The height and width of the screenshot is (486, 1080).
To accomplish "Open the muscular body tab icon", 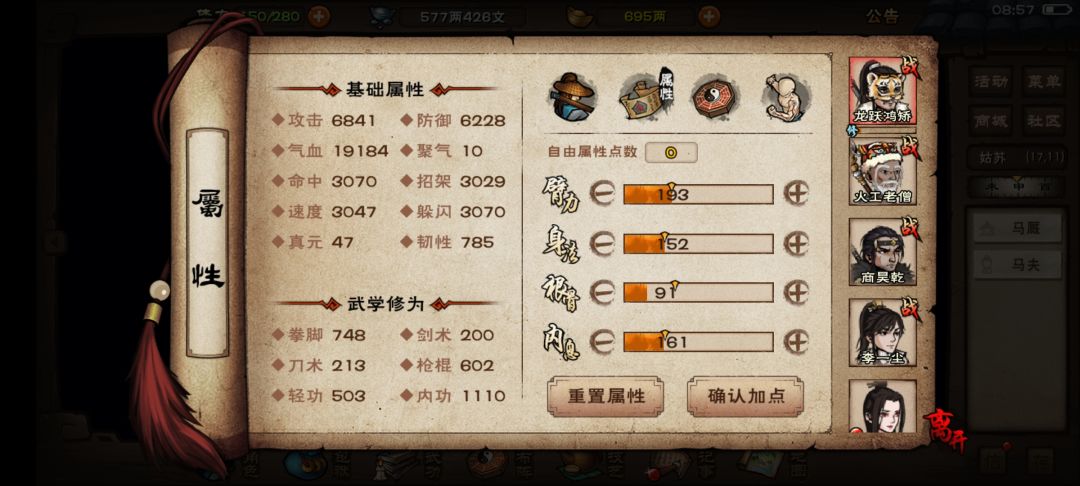I will (785, 97).
